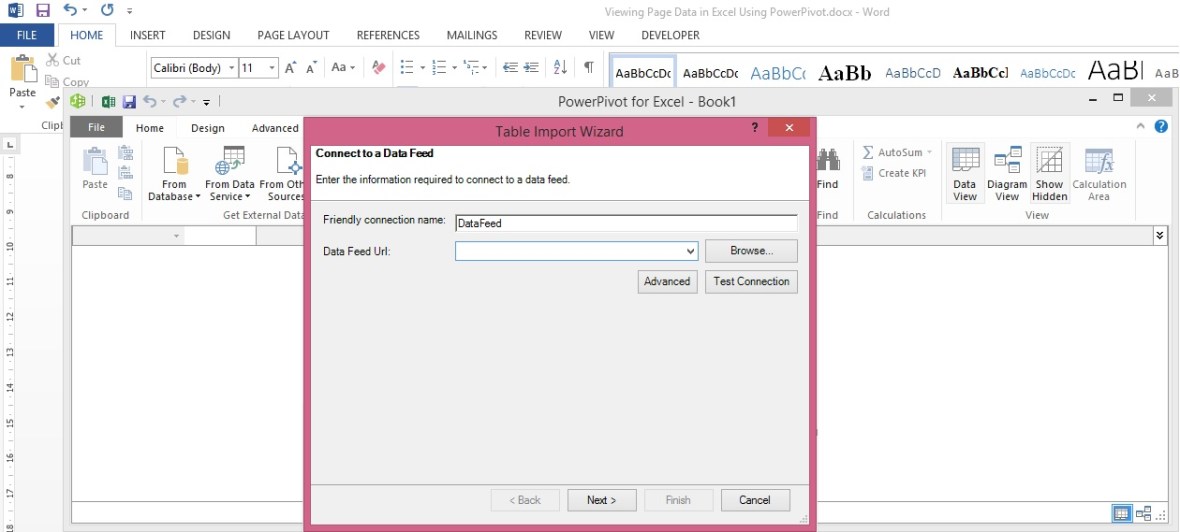Increase font size with Grow Font icon
This screenshot has width=1180, height=532.
(290, 68)
